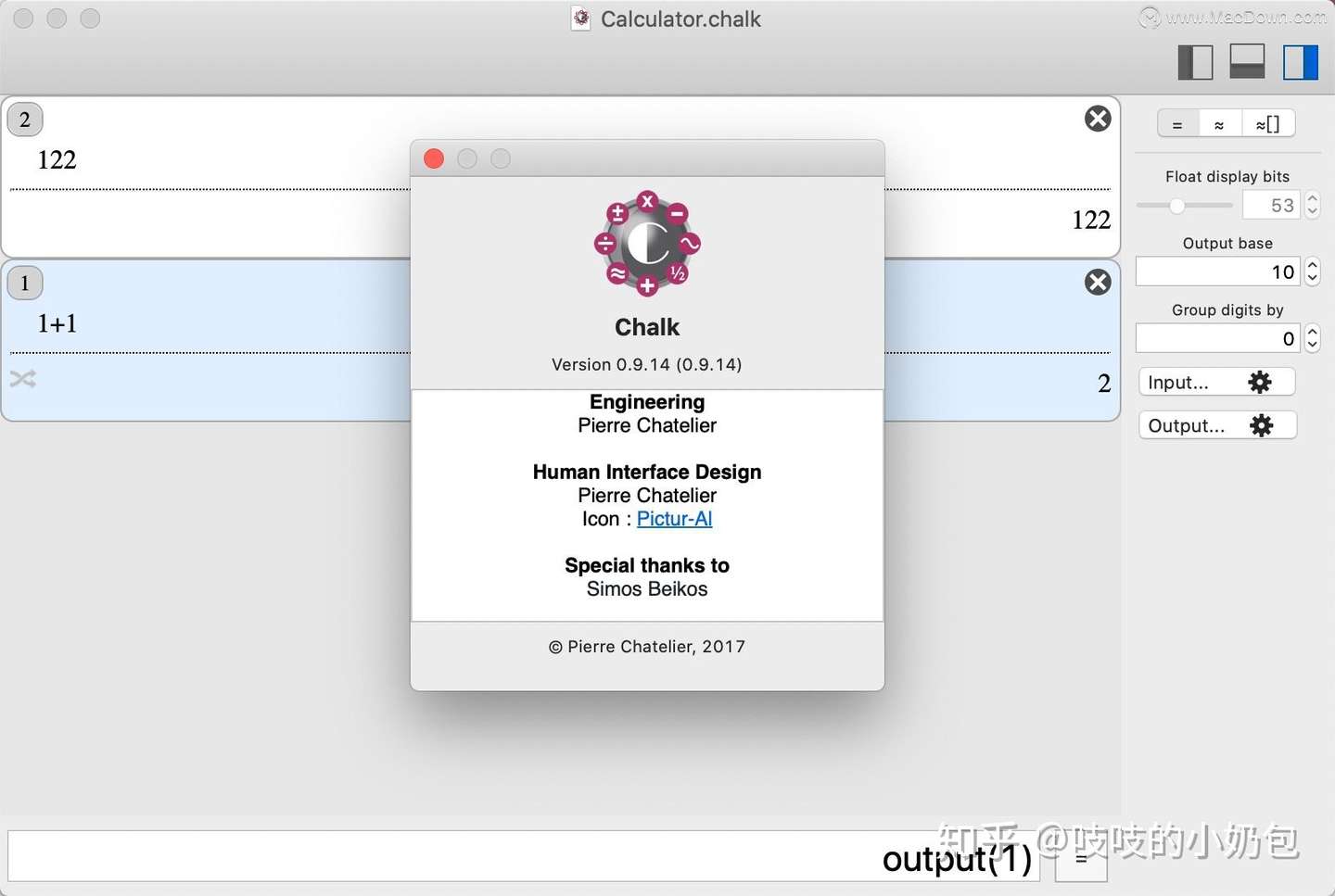Click the Output base stepper arrows
1335x896 pixels.
coord(1312,271)
